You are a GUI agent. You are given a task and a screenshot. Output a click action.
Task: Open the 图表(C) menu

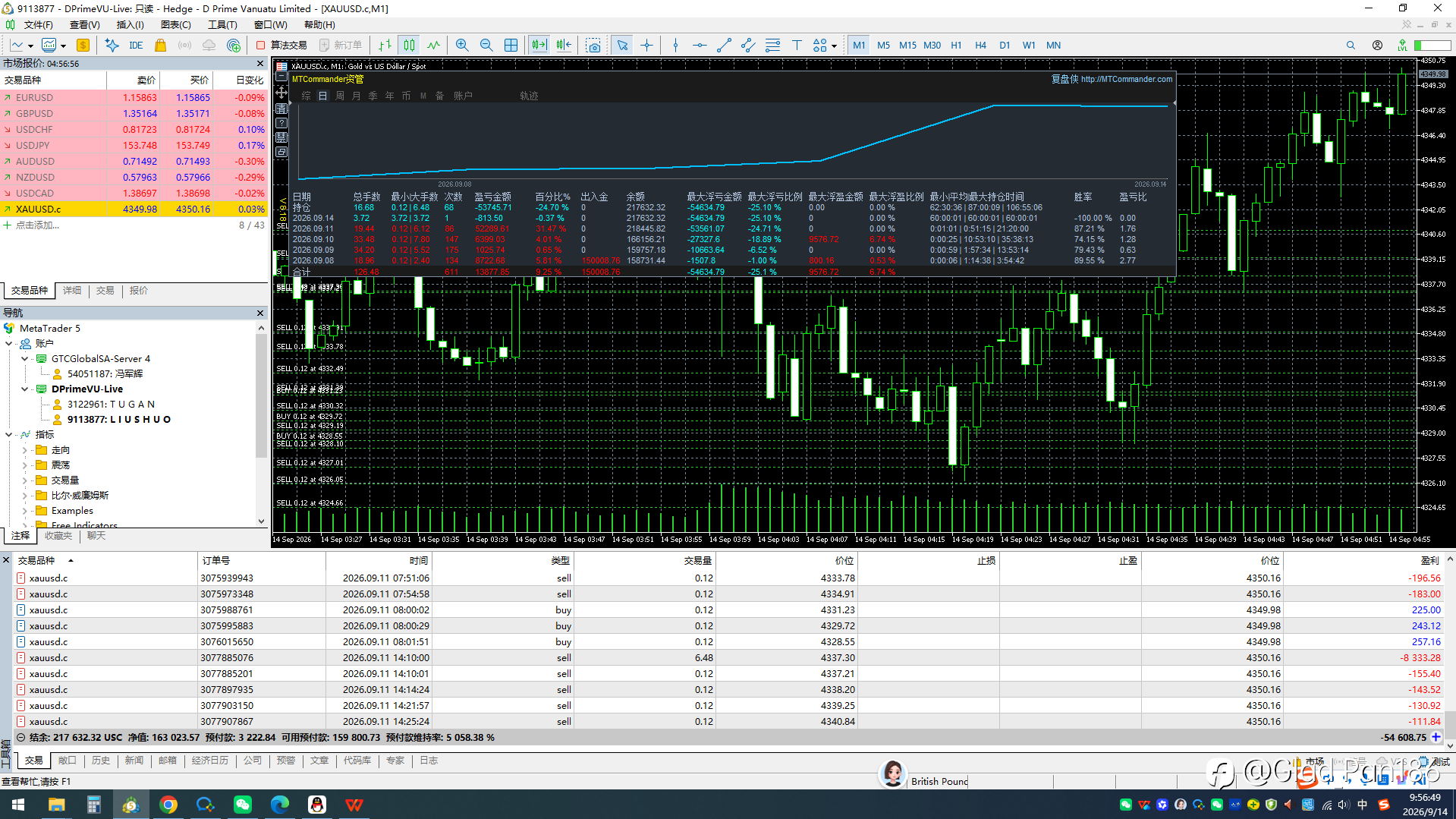(x=175, y=25)
